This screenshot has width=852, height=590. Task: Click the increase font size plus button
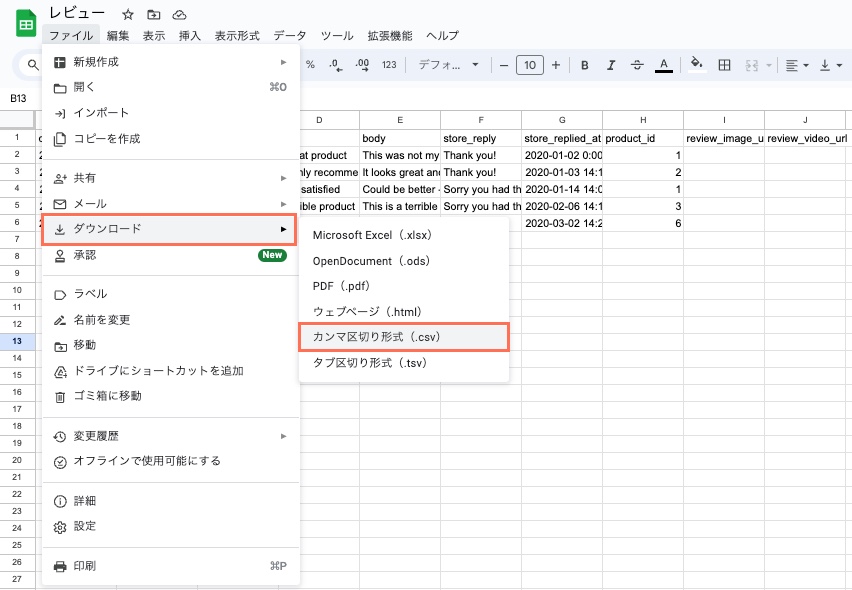(556, 65)
